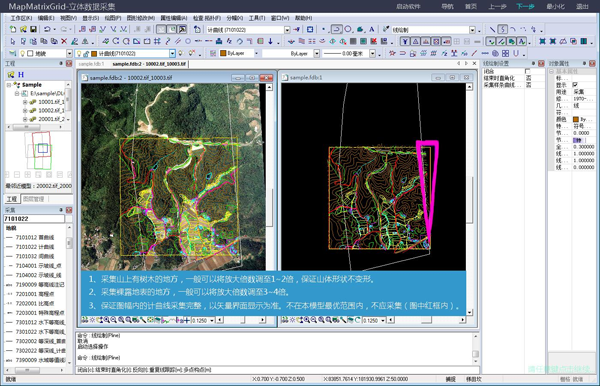Viewport: 600px width, 386px height.
Task: Select the red X delete tool
Action: [x=64, y=41]
